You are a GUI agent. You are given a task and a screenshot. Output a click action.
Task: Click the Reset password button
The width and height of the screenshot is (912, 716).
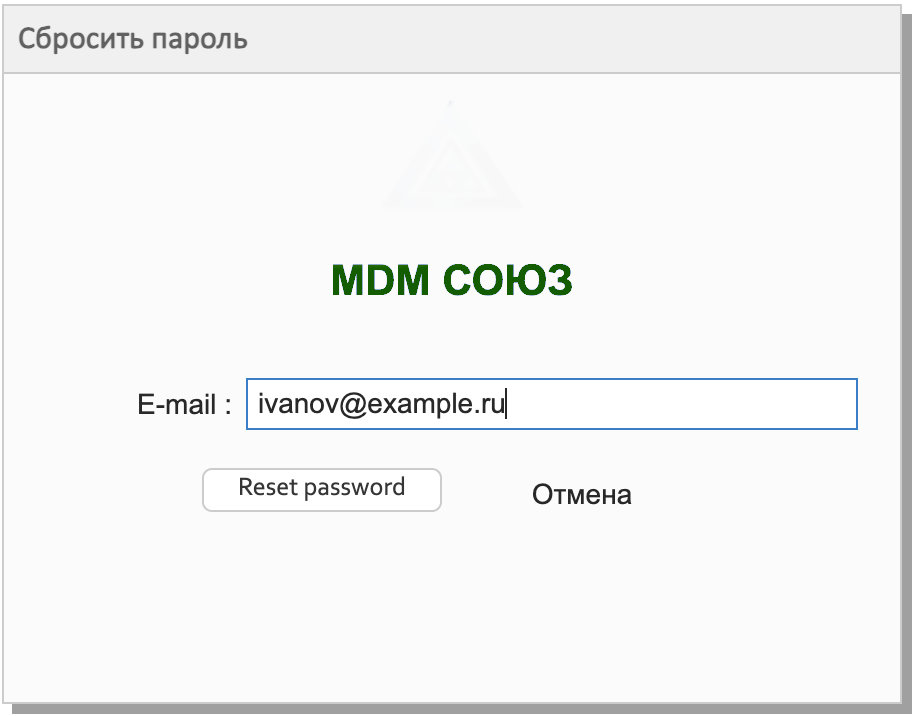tap(321, 489)
